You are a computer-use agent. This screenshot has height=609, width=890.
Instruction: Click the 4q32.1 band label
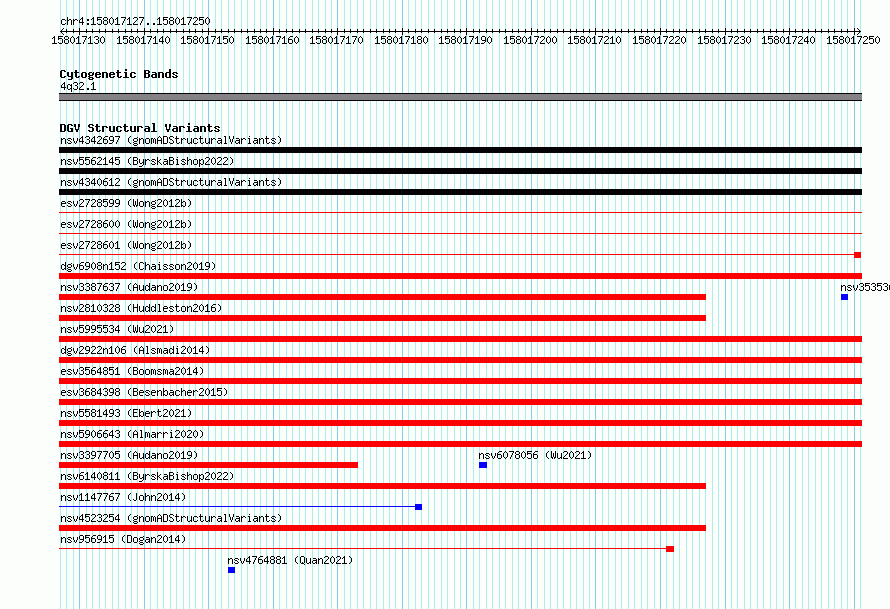click(x=78, y=86)
